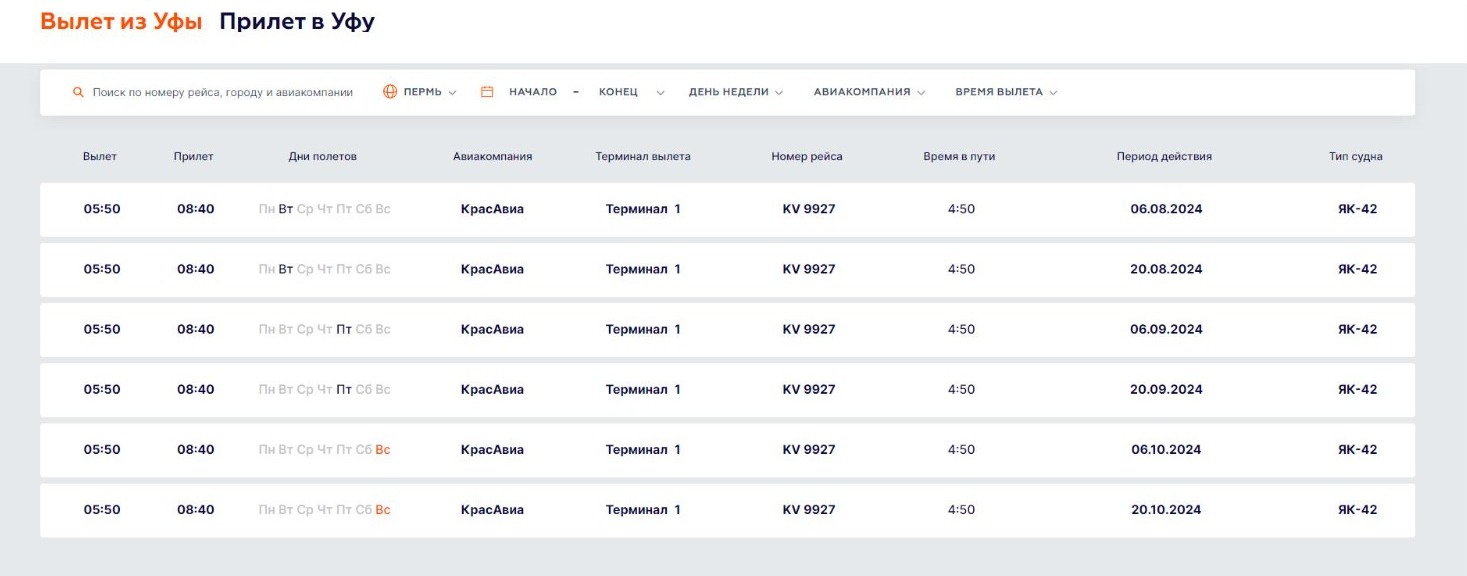The image size is (1467, 576).
Task: Click the КрасАвиа airline name
Action: (491, 209)
